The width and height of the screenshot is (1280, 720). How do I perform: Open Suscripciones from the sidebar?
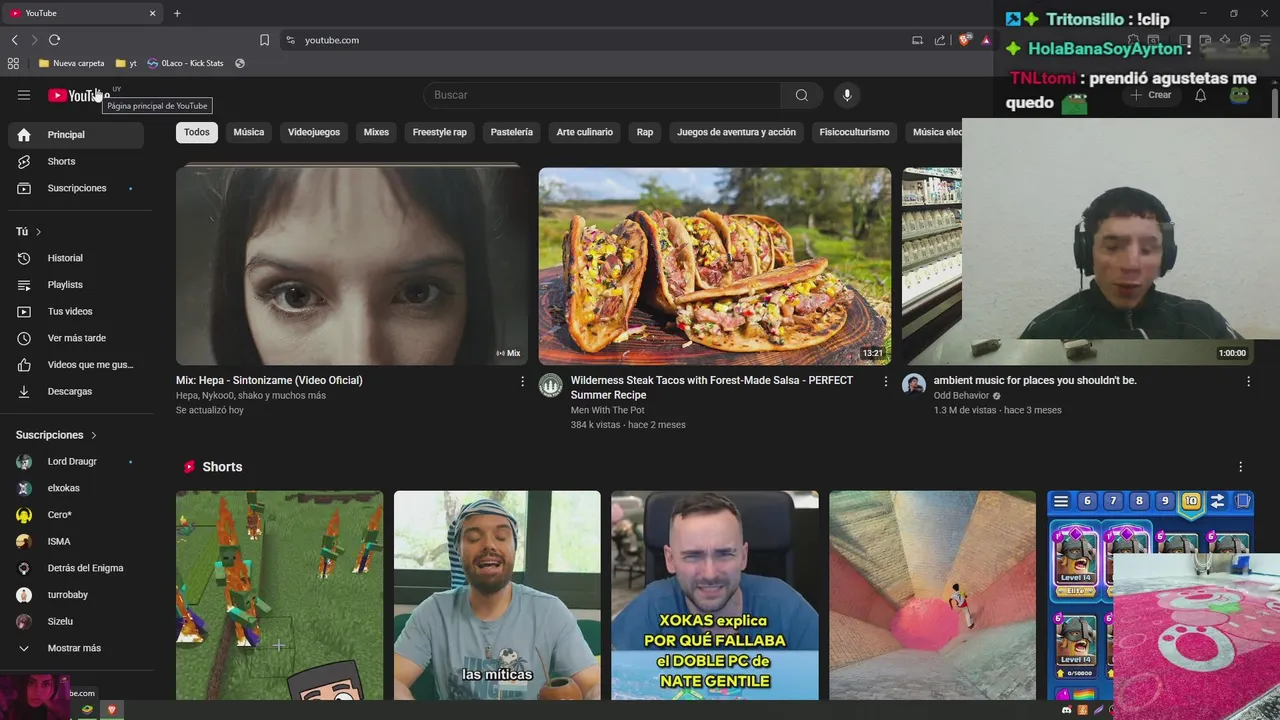click(x=76, y=188)
